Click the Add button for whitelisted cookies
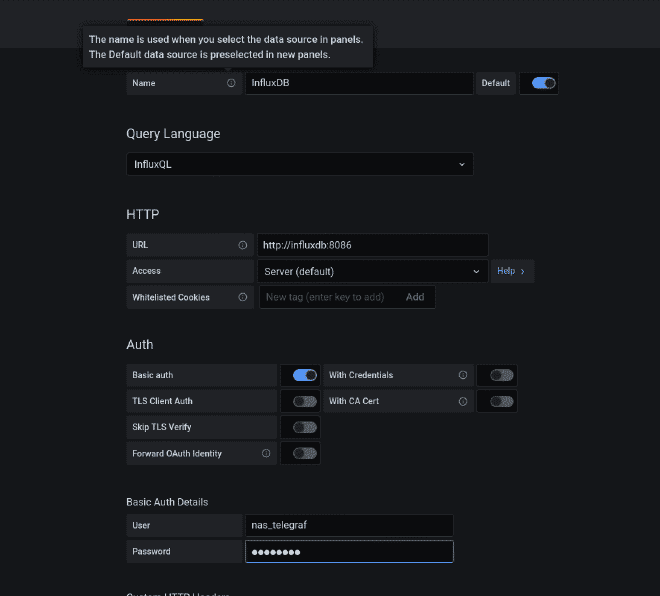 [x=415, y=297]
